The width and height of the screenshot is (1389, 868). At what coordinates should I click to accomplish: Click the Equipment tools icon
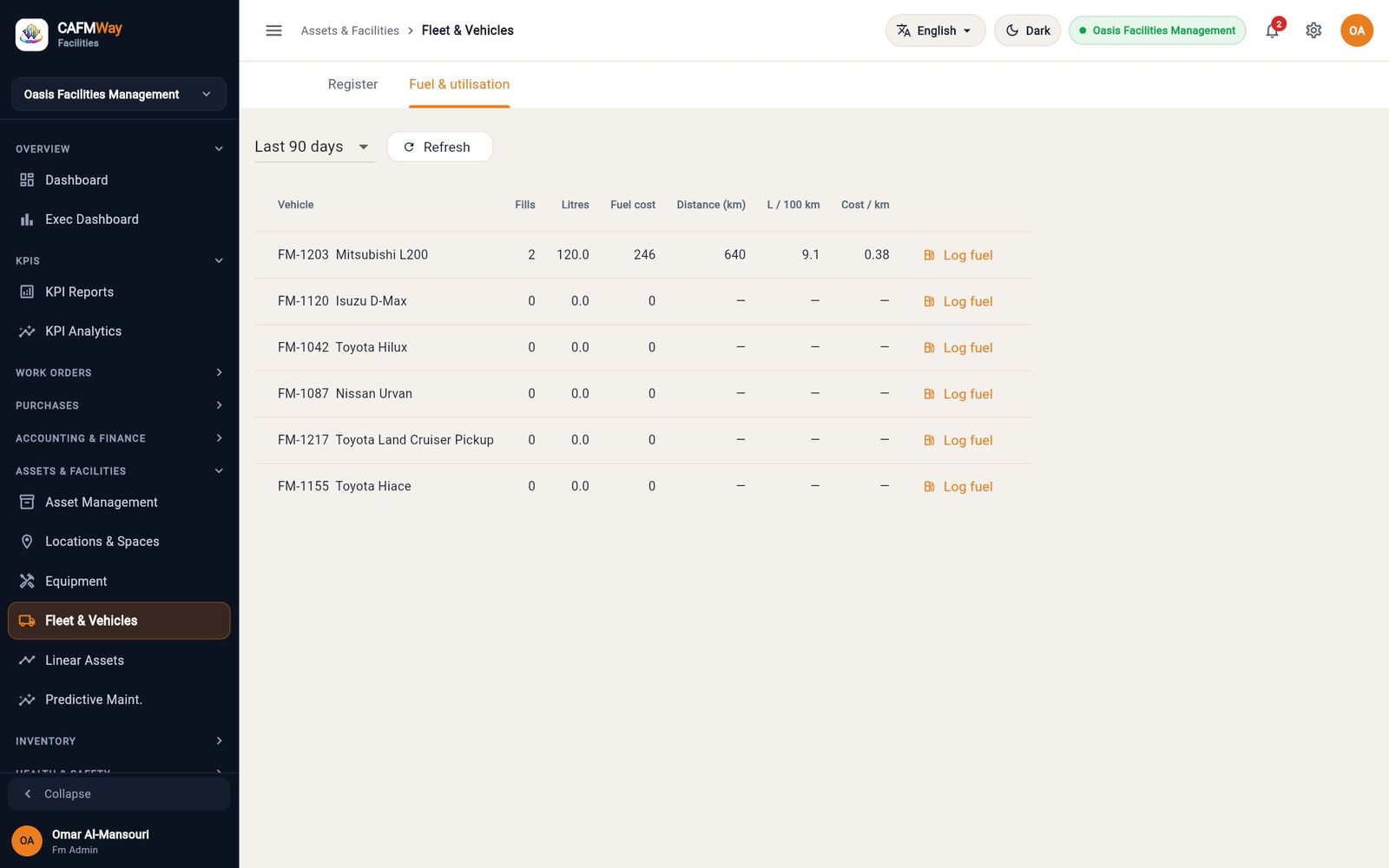click(27, 581)
